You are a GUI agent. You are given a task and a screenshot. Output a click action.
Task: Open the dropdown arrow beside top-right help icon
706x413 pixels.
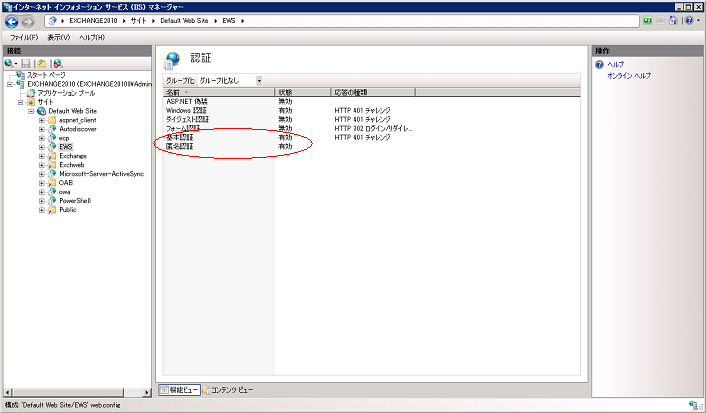tap(698, 21)
